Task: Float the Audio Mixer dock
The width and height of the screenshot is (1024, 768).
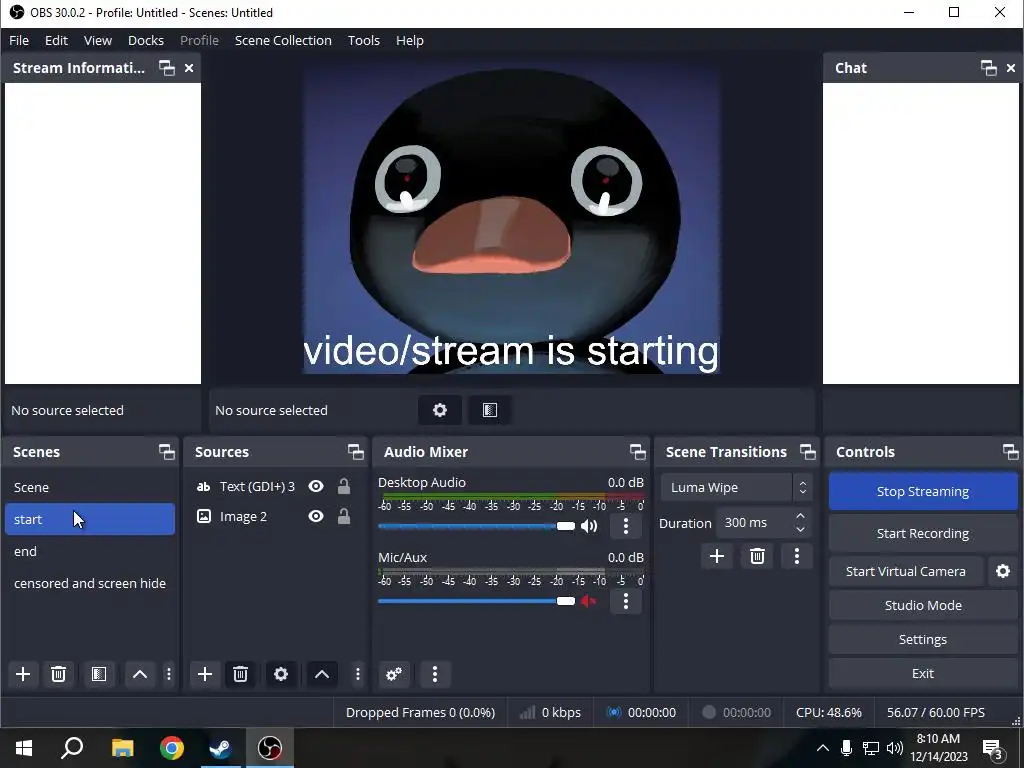Action: click(x=638, y=452)
